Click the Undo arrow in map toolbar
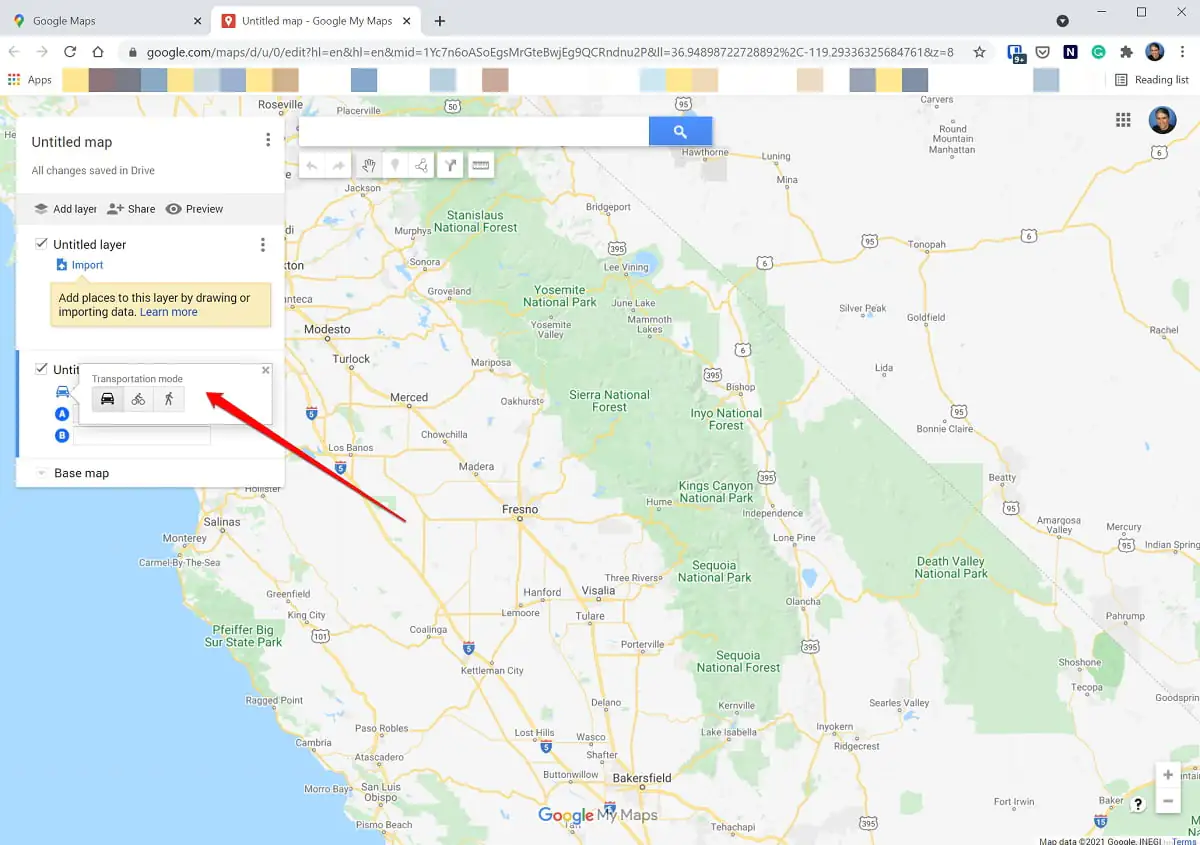The height and width of the screenshot is (845, 1200). (312, 165)
